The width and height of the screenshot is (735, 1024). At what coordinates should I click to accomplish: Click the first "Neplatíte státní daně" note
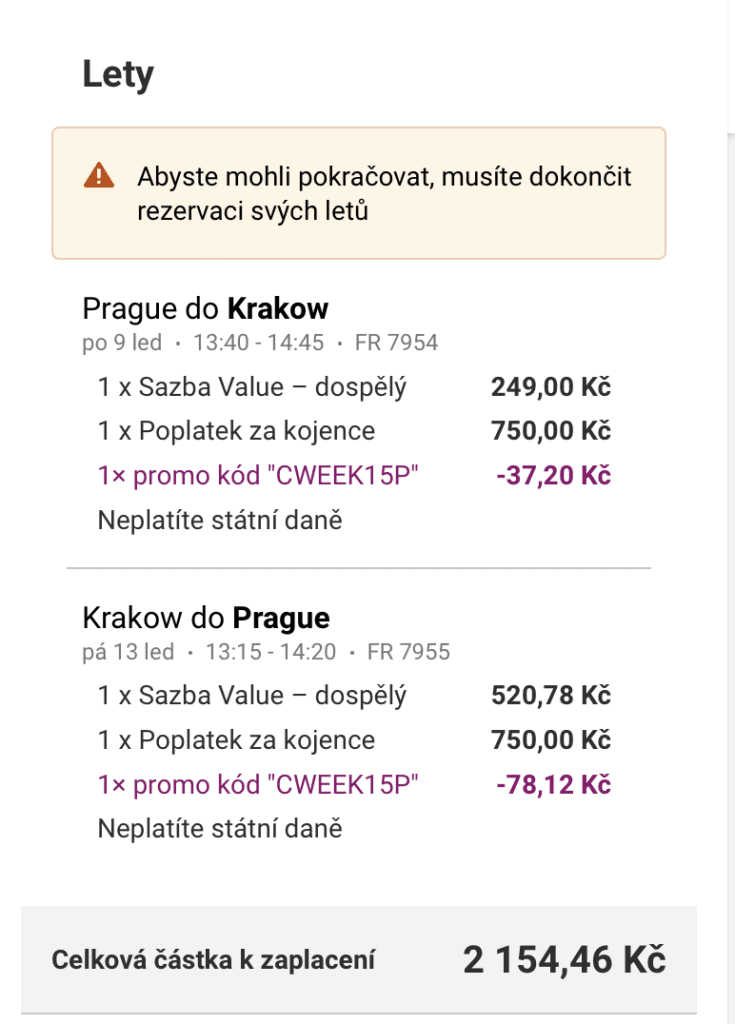(220, 520)
